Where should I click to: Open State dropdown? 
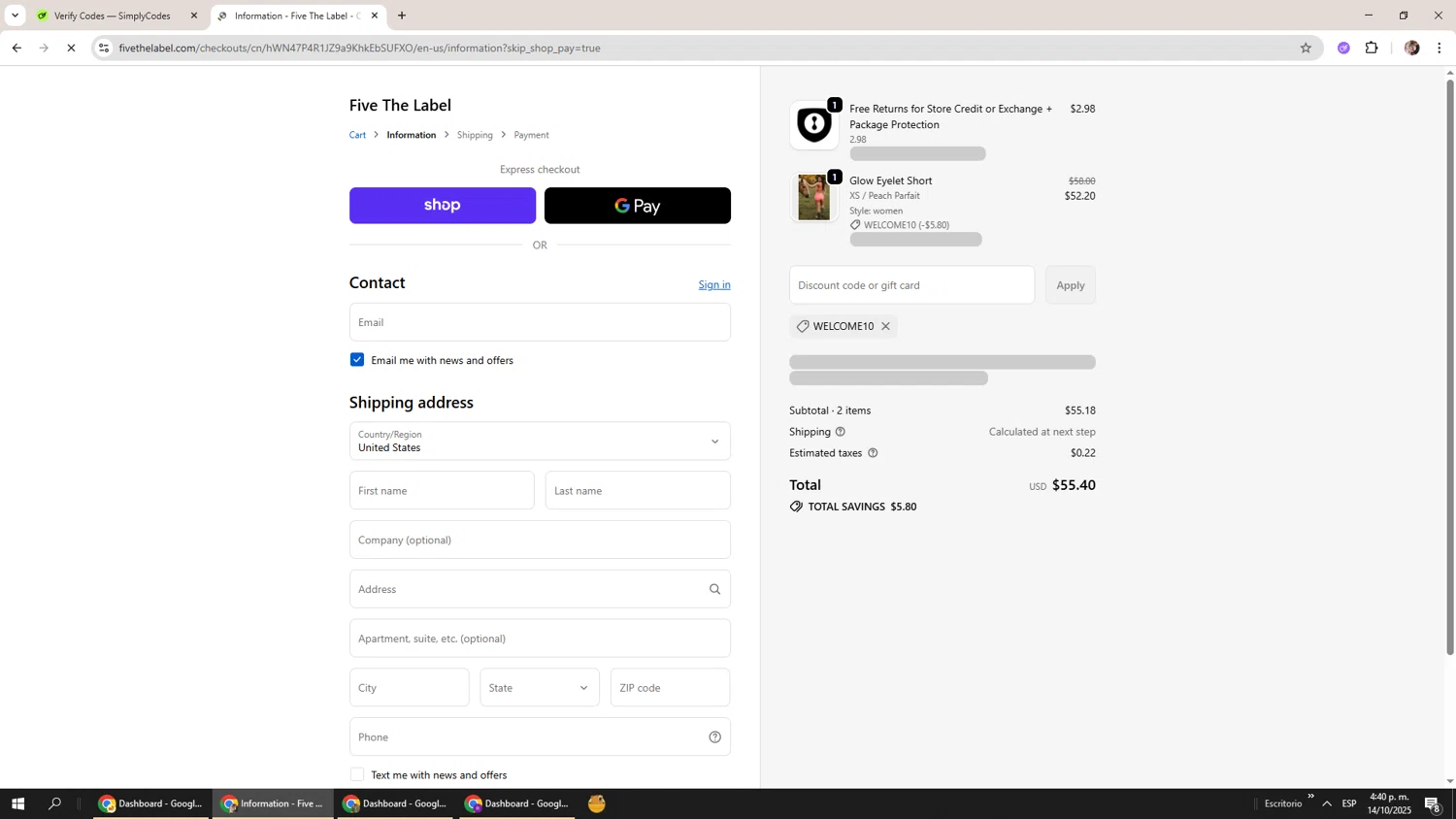tap(540, 688)
